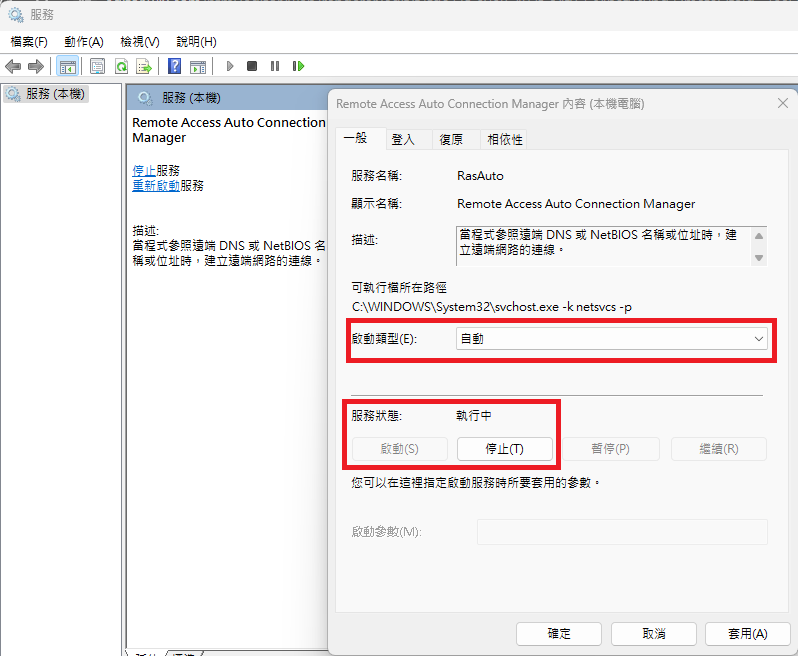The height and width of the screenshot is (656, 798).
Task: Click the 確定 button
Action: coord(559,634)
